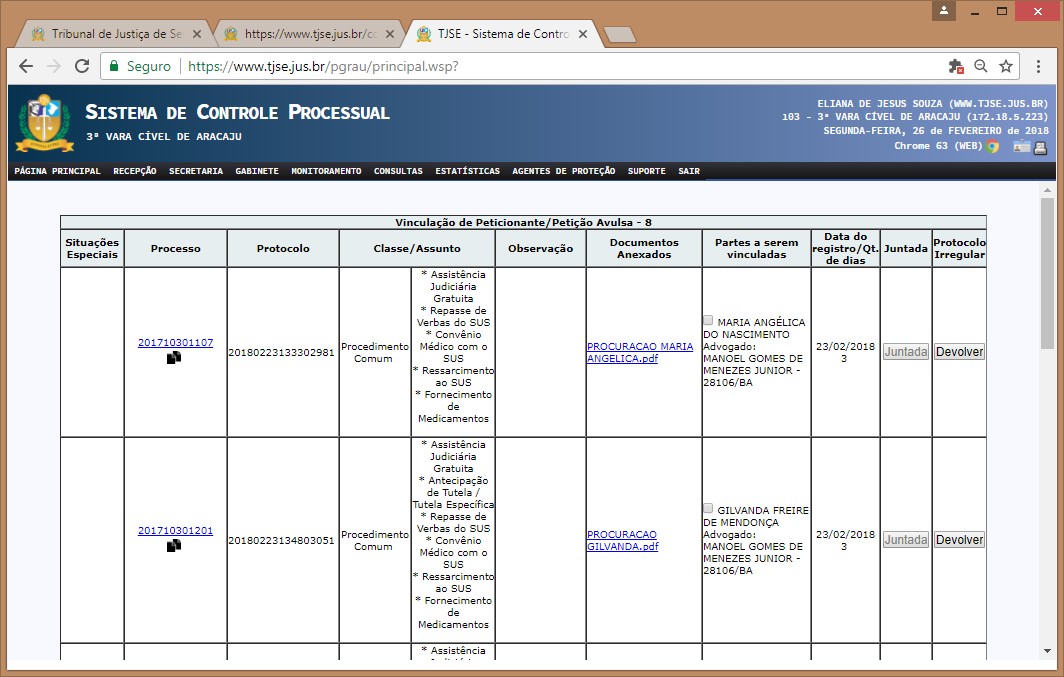1064x677 pixels.
Task: Open PROCURACAO GILVANDA.pdf document link
Action: coord(622,540)
